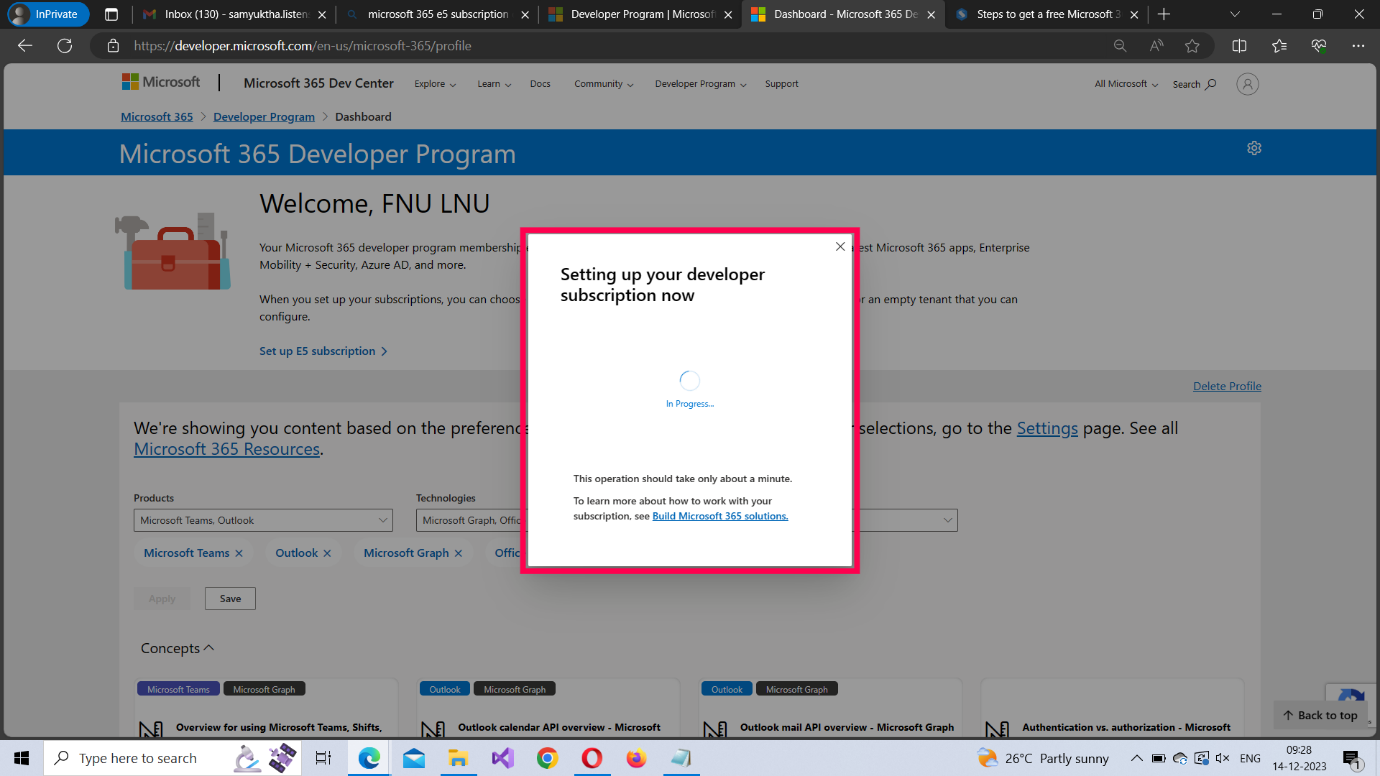Open Firefox from the taskbar
Viewport: 1380px width, 776px height.
click(636, 758)
